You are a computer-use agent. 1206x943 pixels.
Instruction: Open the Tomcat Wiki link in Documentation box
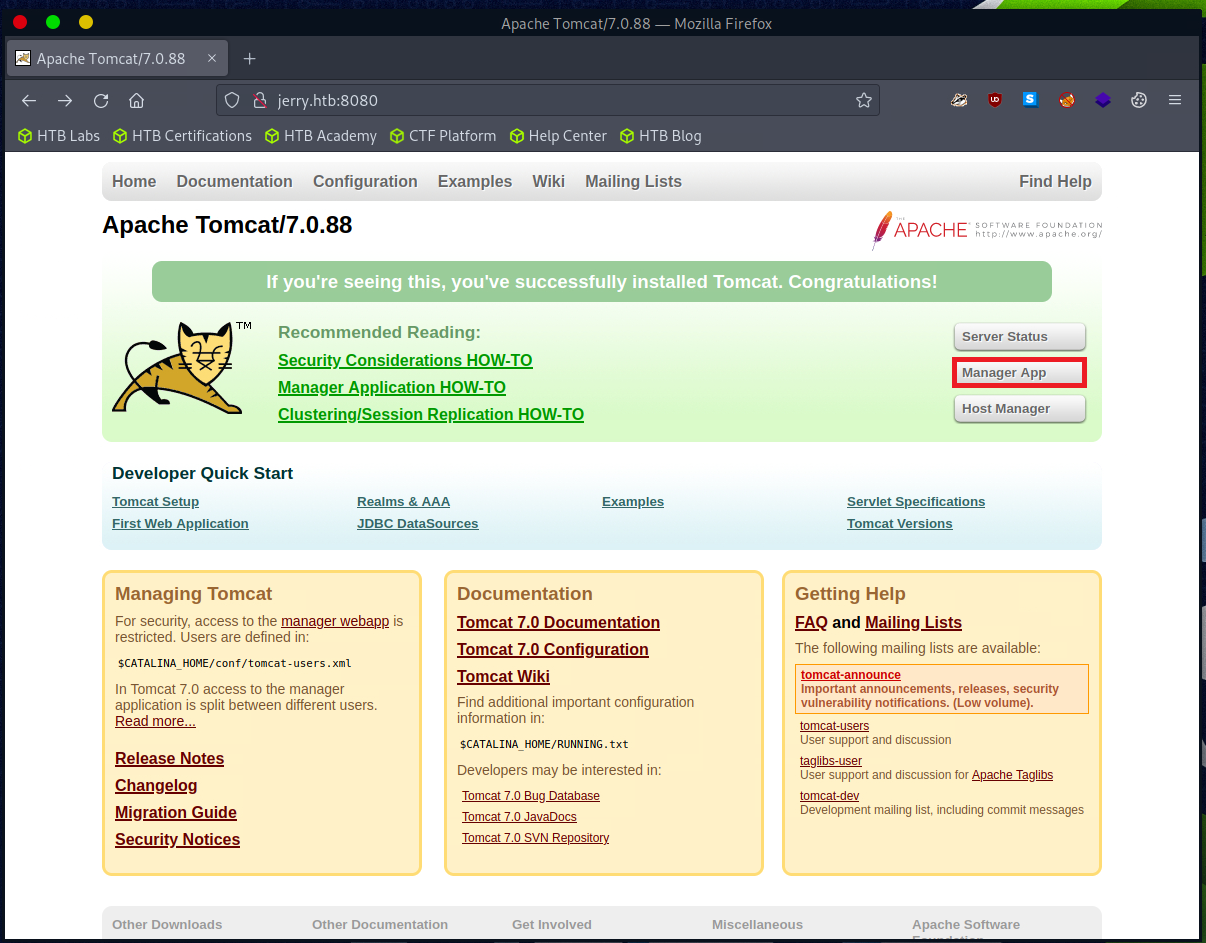pyautogui.click(x=503, y=677)
